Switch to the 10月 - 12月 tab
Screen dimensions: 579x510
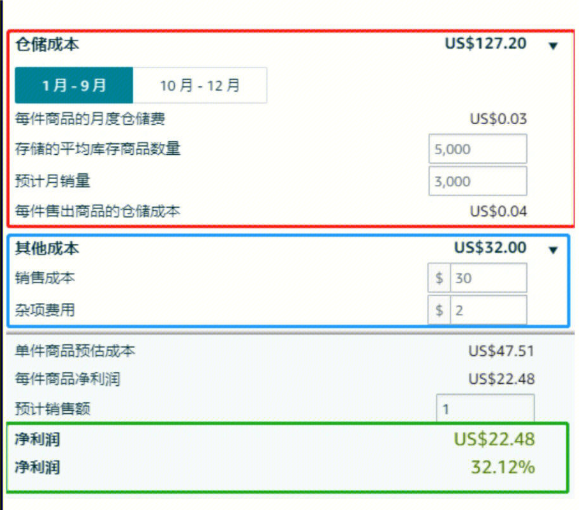coord(200,85)
